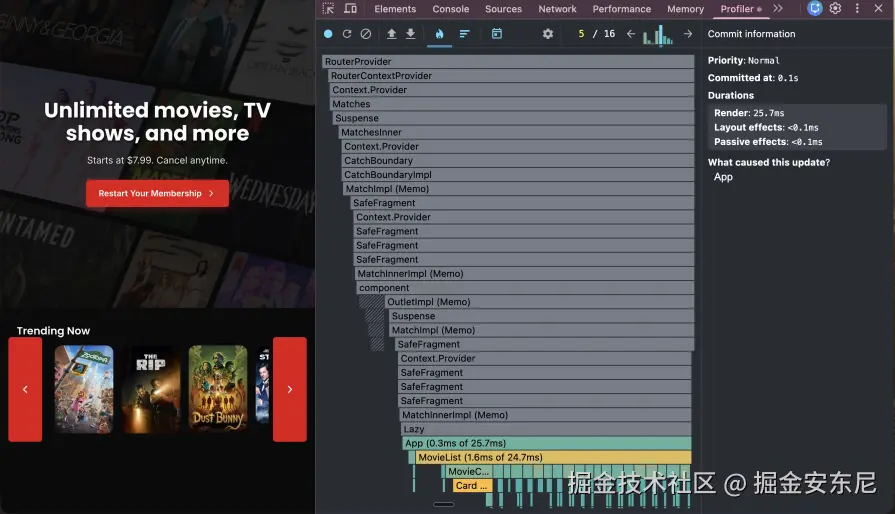Select the inspect element picker icon
The height and width of the screenshot is (514, 895).
328,9
